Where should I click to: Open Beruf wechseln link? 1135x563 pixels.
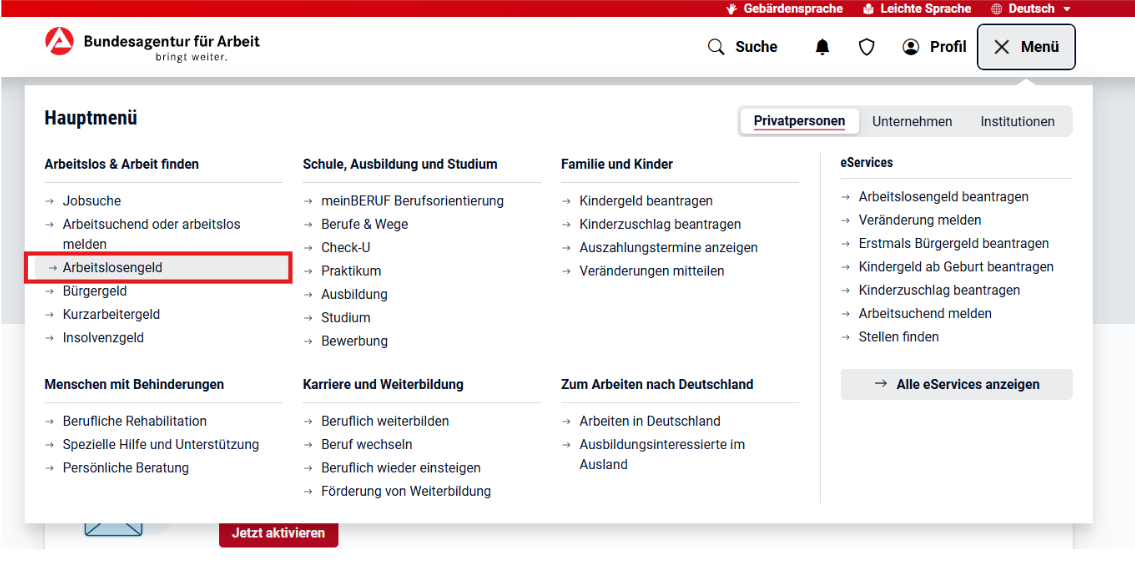point(367,444)
